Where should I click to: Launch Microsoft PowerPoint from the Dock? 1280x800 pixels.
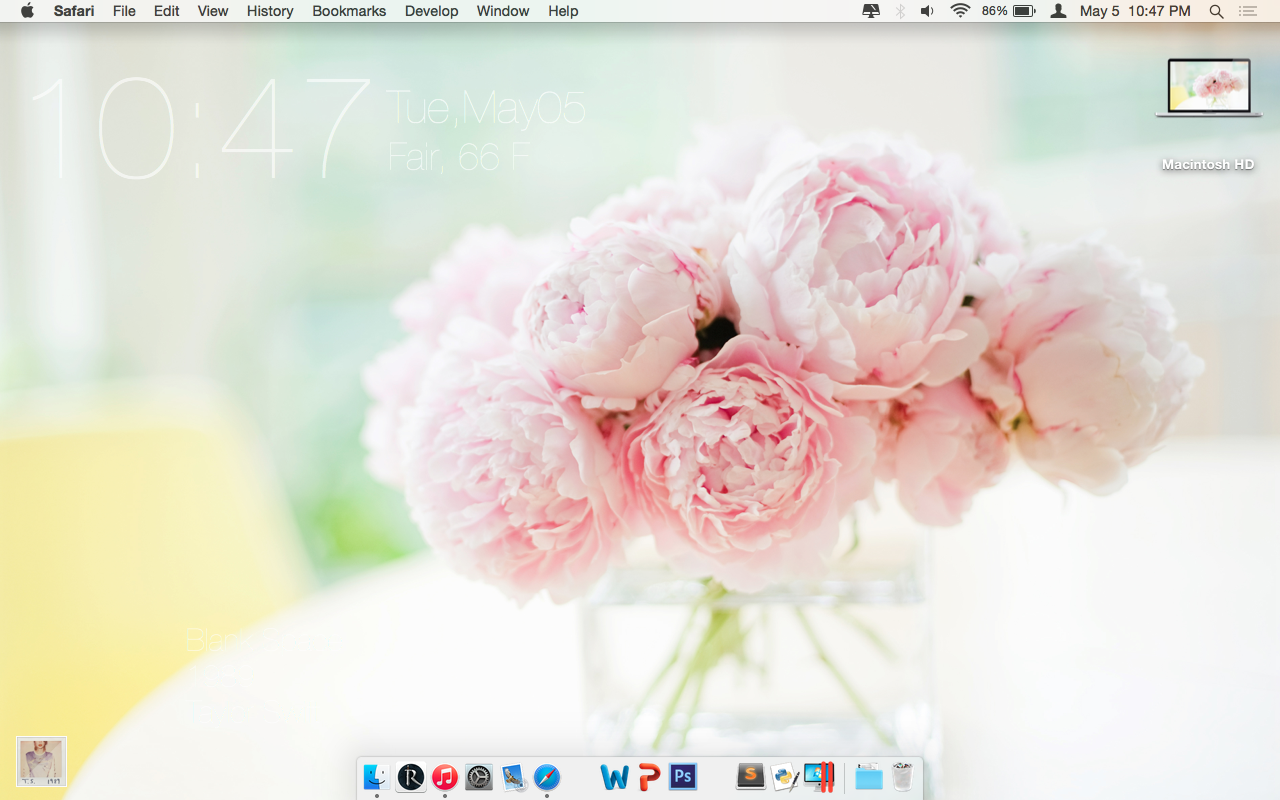[x=649, y=777]
